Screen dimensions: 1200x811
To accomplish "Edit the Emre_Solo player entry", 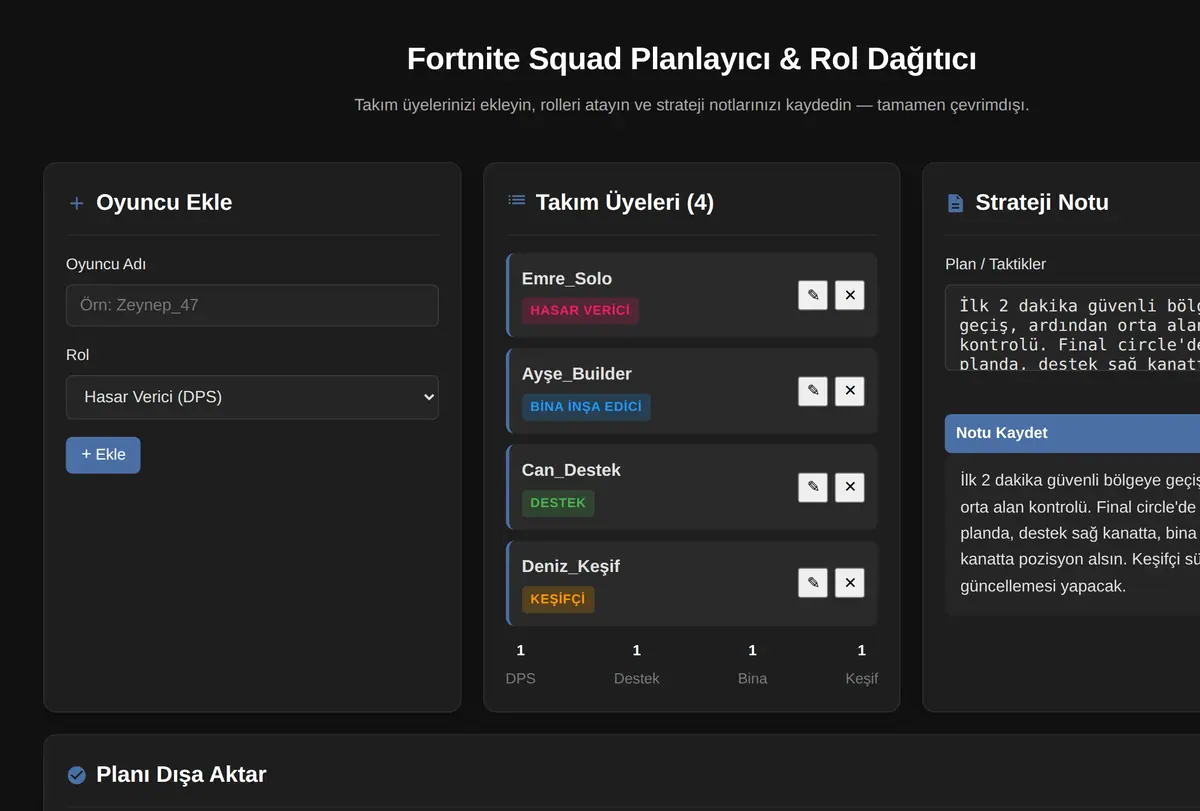I will pos(813,295).
